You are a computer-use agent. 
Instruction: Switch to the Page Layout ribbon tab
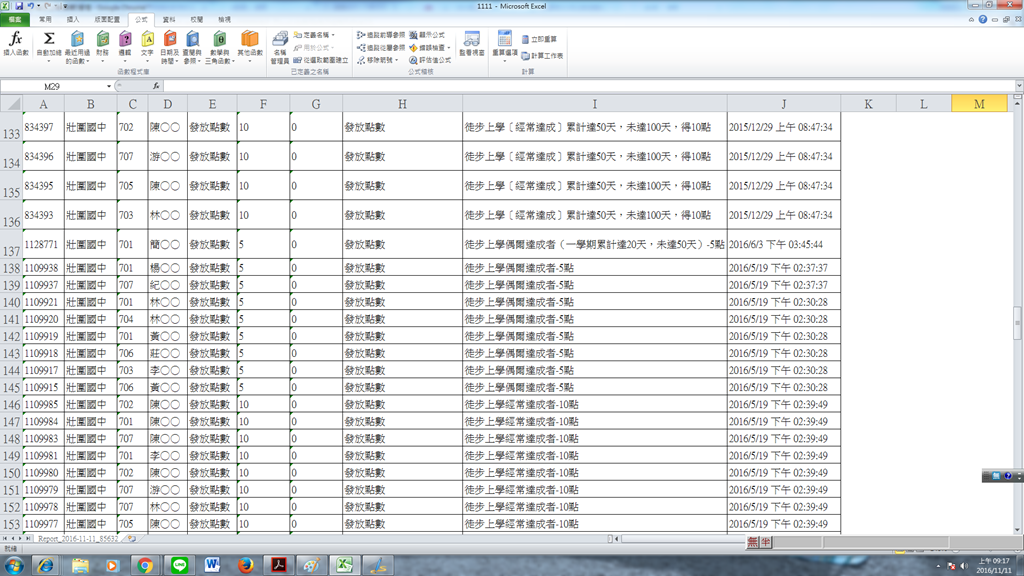point(107,20)
